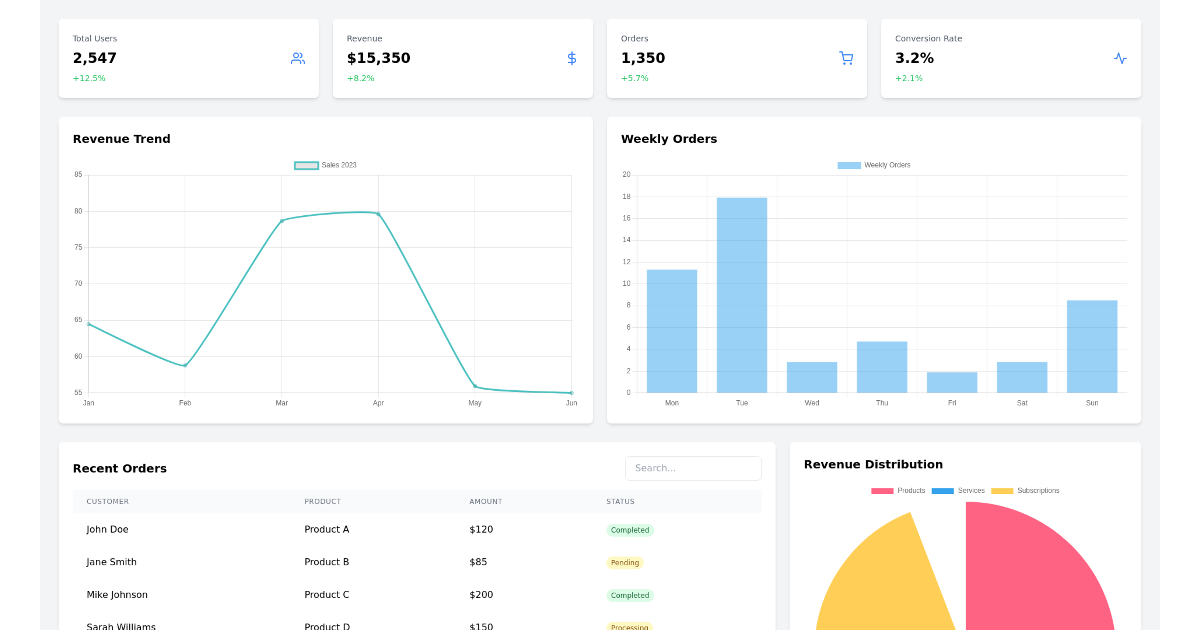Image resolution: width=1200 pixels, height=630 pixels.
Task: Select the CUSTOMER column header
Action: pos(107,501)
